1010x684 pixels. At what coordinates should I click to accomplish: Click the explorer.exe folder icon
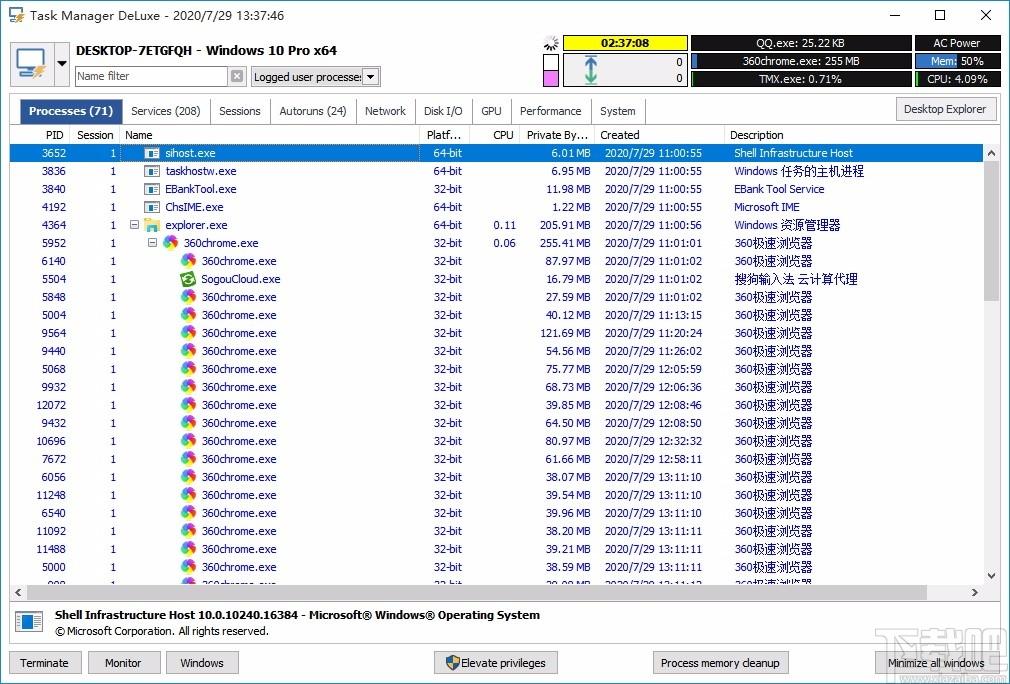(152, 225)
